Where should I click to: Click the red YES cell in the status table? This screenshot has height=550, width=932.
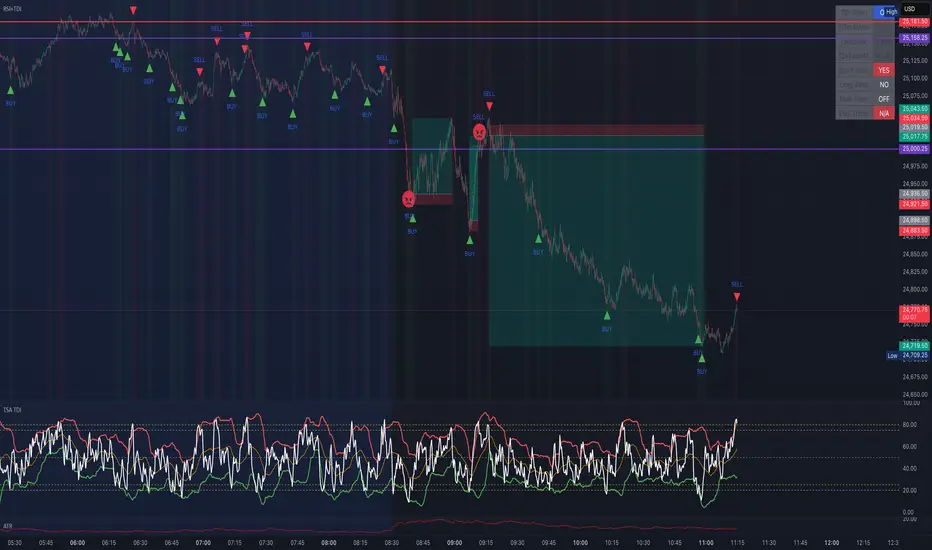click(x=883, y=70)
